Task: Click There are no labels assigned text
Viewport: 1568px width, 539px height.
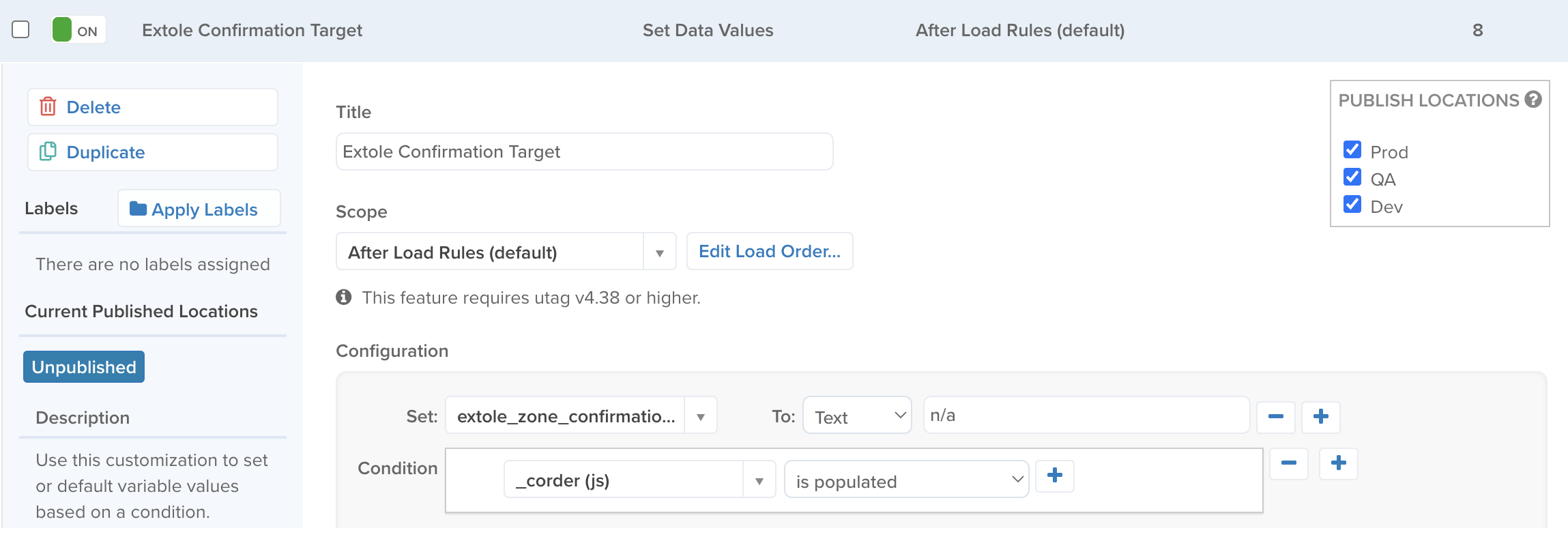Action: pos(153,264)
